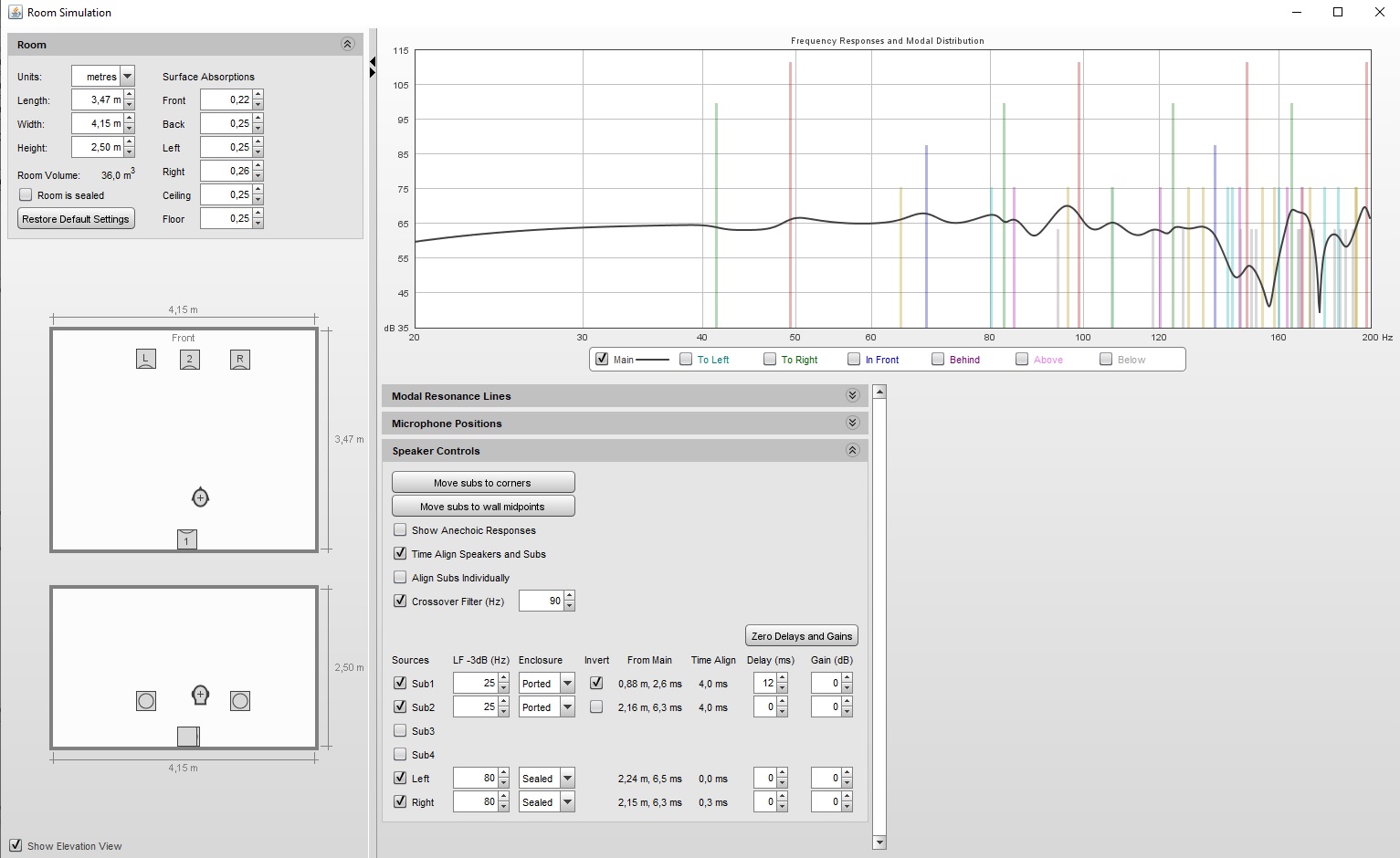Open Right speaker Enclosure dropdown
The width and height of the screenshot is (1400, 858).
567,801
